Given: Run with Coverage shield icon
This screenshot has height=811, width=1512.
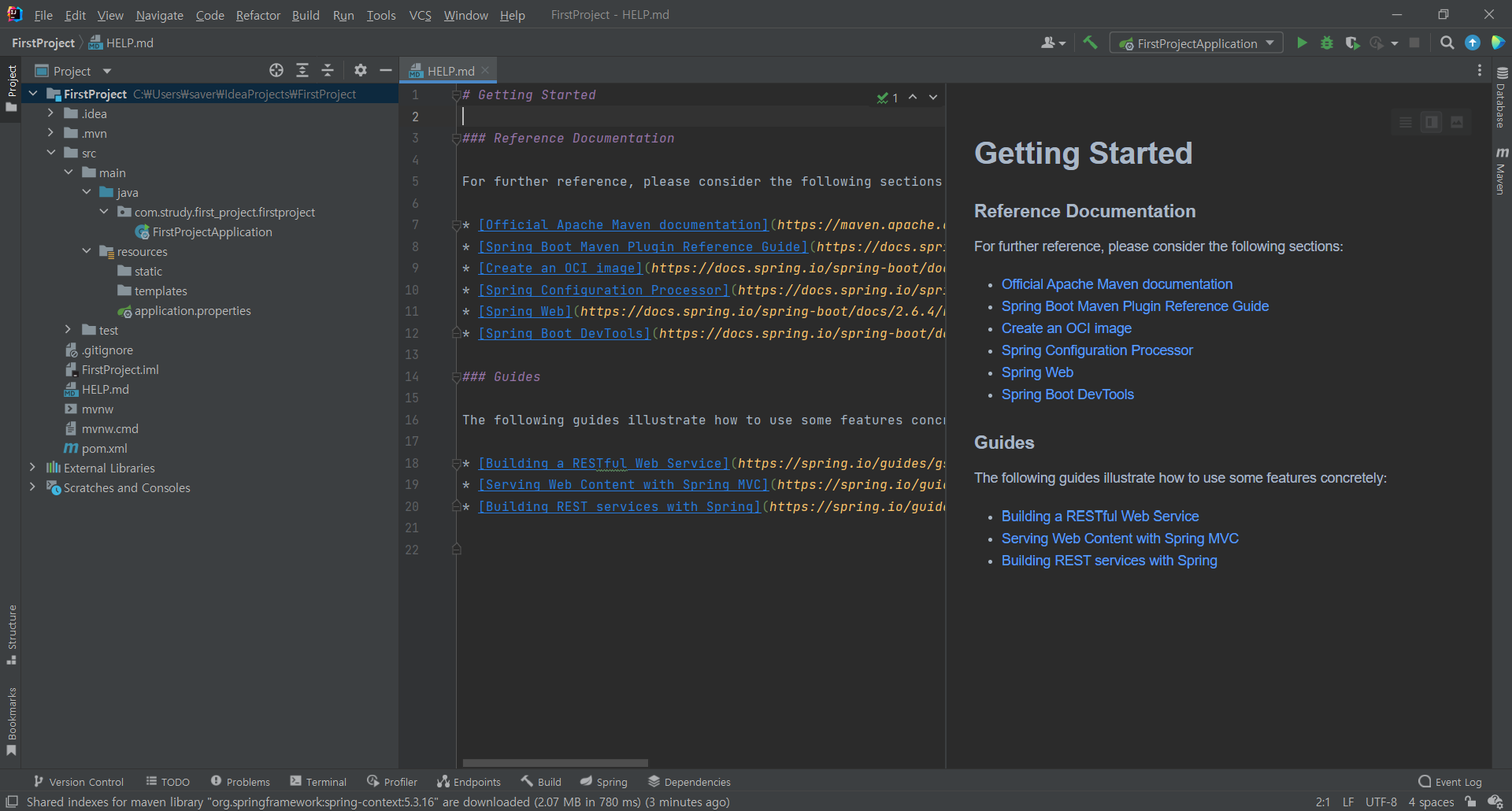Looking at the screenshot, I should tap(1352, 43).
